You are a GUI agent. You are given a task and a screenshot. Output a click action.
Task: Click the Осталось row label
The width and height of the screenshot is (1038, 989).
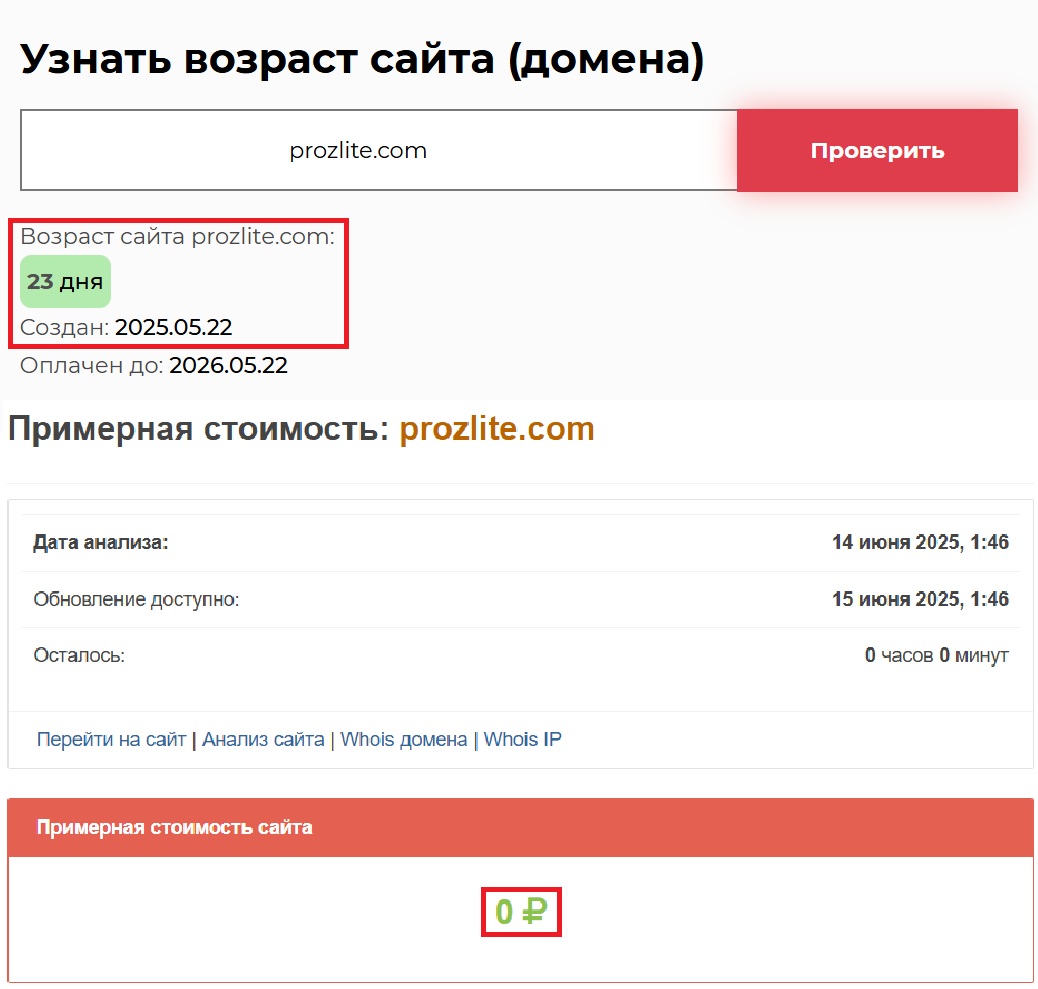pos(79,656)
